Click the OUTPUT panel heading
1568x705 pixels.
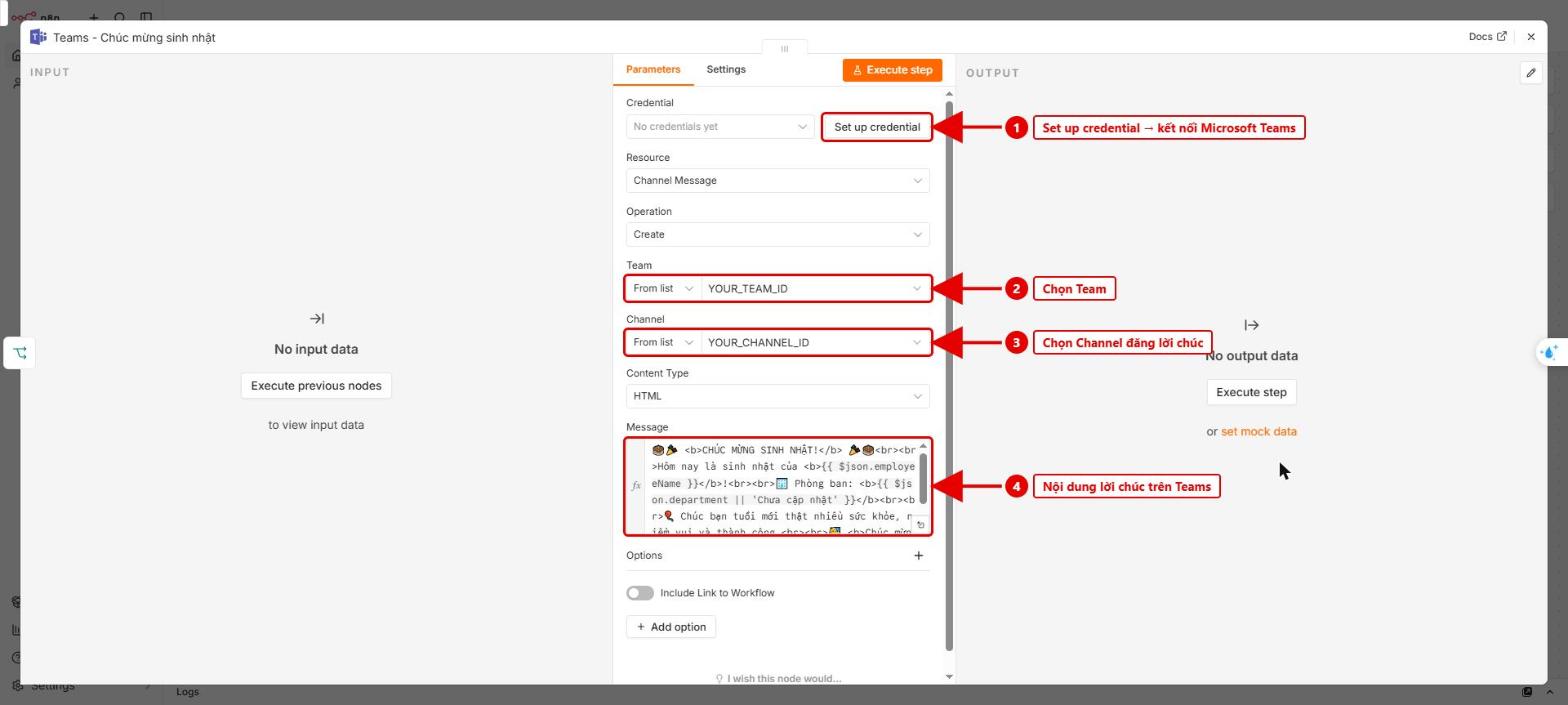tap(992, 73)
